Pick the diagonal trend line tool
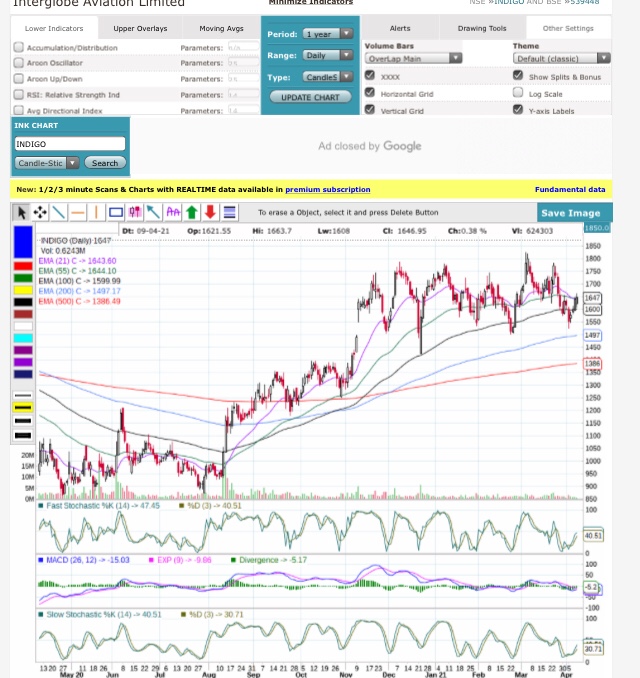Screen dimensions: 640x678 coord(58,212)
